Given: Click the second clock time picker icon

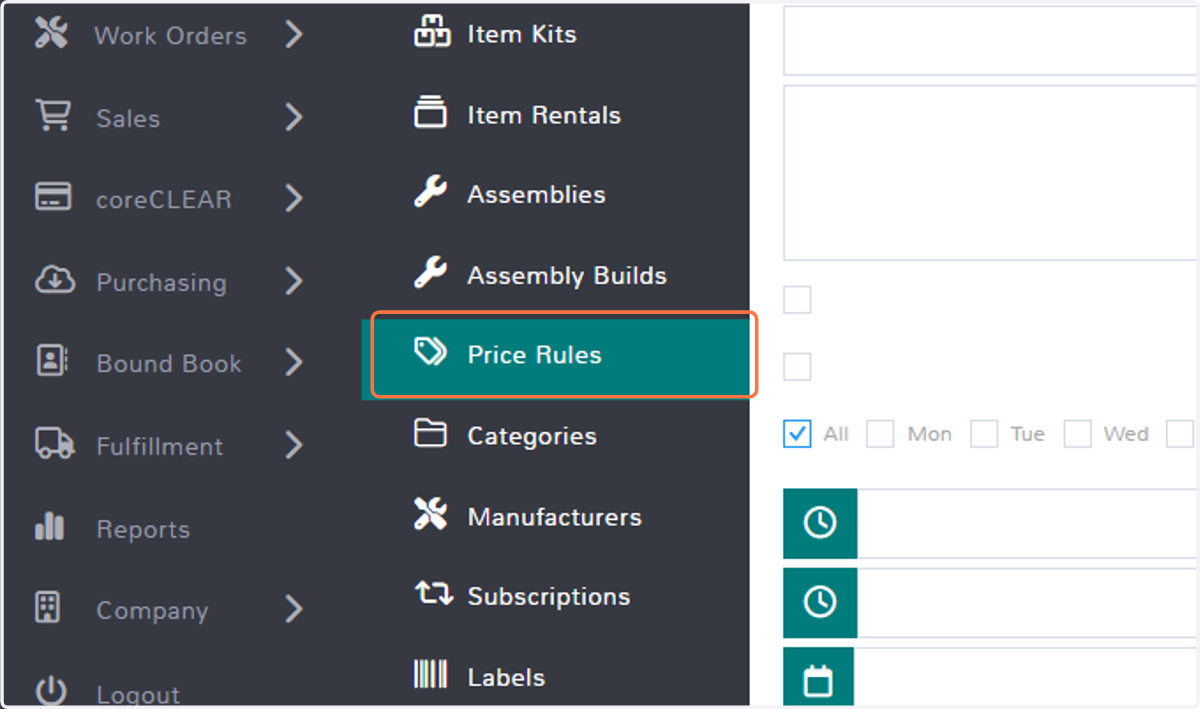Looking at the screenshot, I should (x=820, y=602).
